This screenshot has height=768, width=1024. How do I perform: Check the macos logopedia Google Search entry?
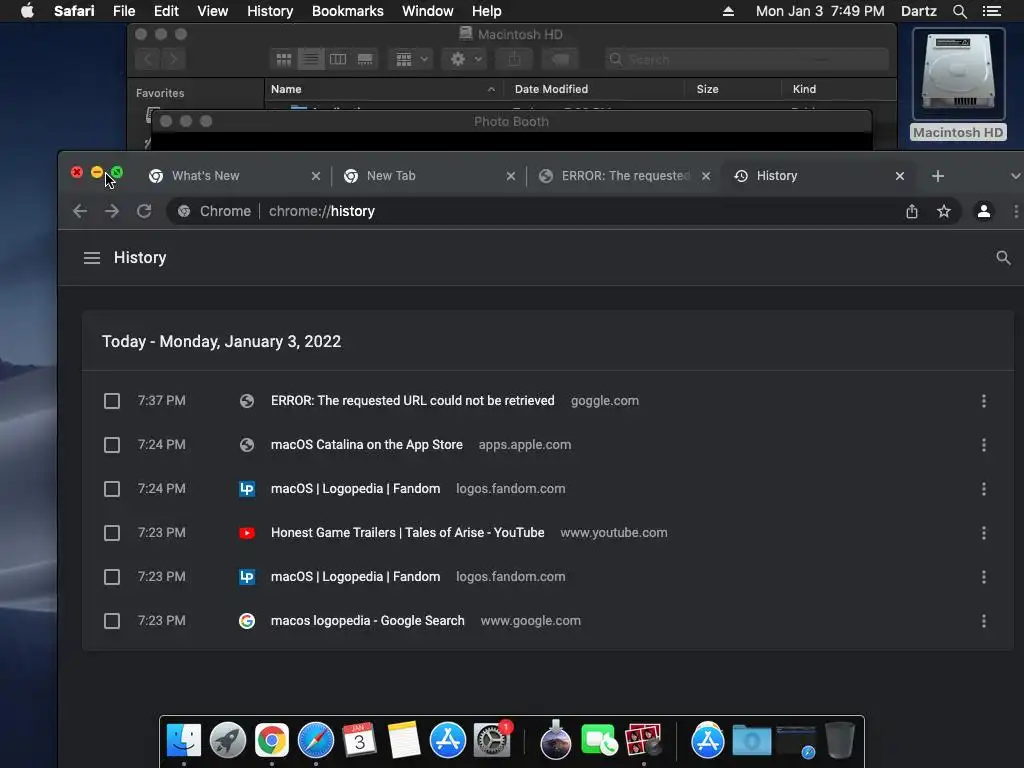[x=112, y=621]
